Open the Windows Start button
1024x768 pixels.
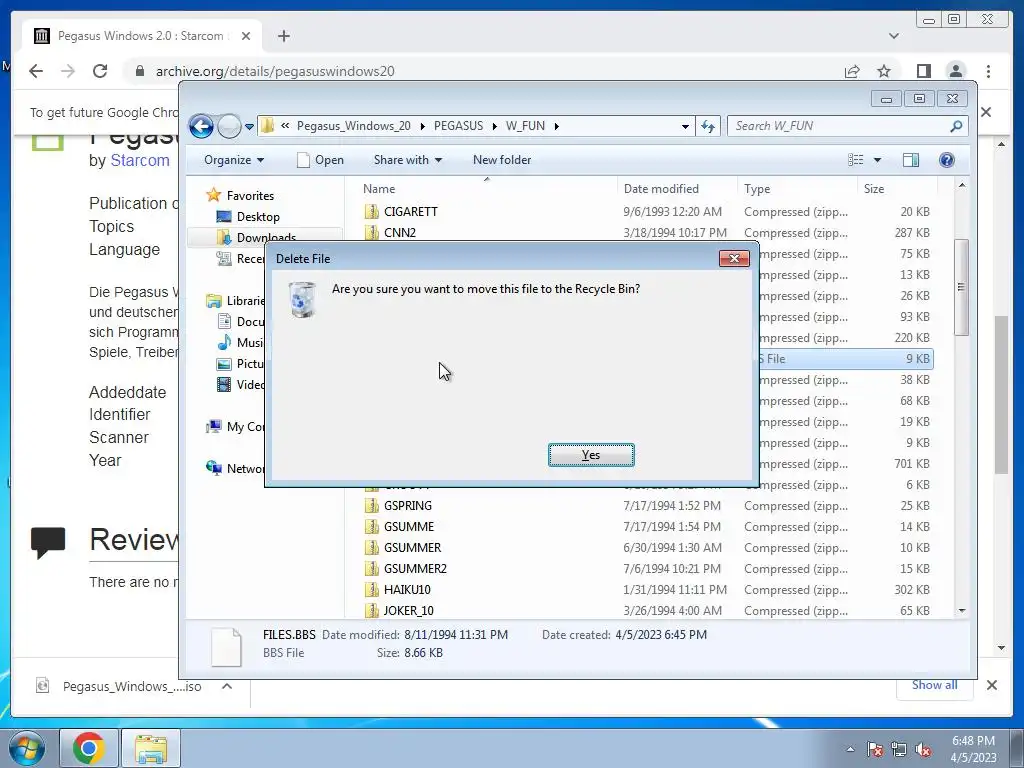pos(27,748)
